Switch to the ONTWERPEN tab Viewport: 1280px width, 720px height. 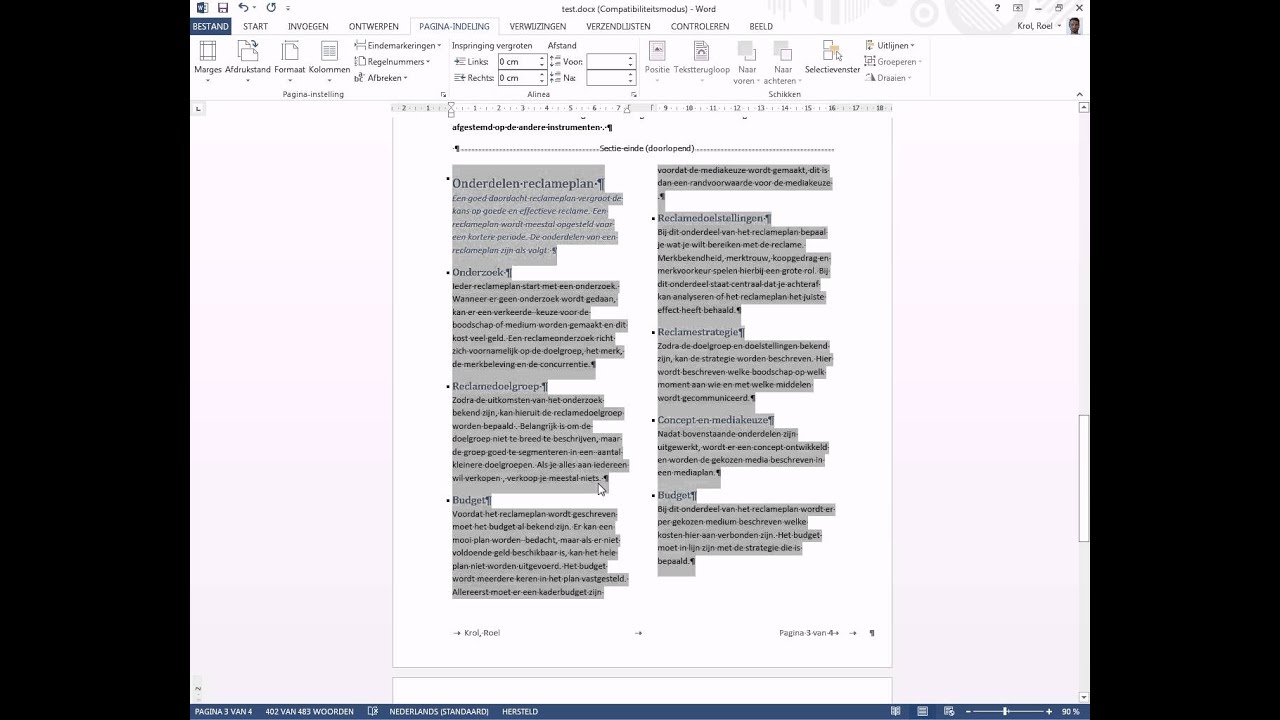pyautogui.click(x=373, y=26)
